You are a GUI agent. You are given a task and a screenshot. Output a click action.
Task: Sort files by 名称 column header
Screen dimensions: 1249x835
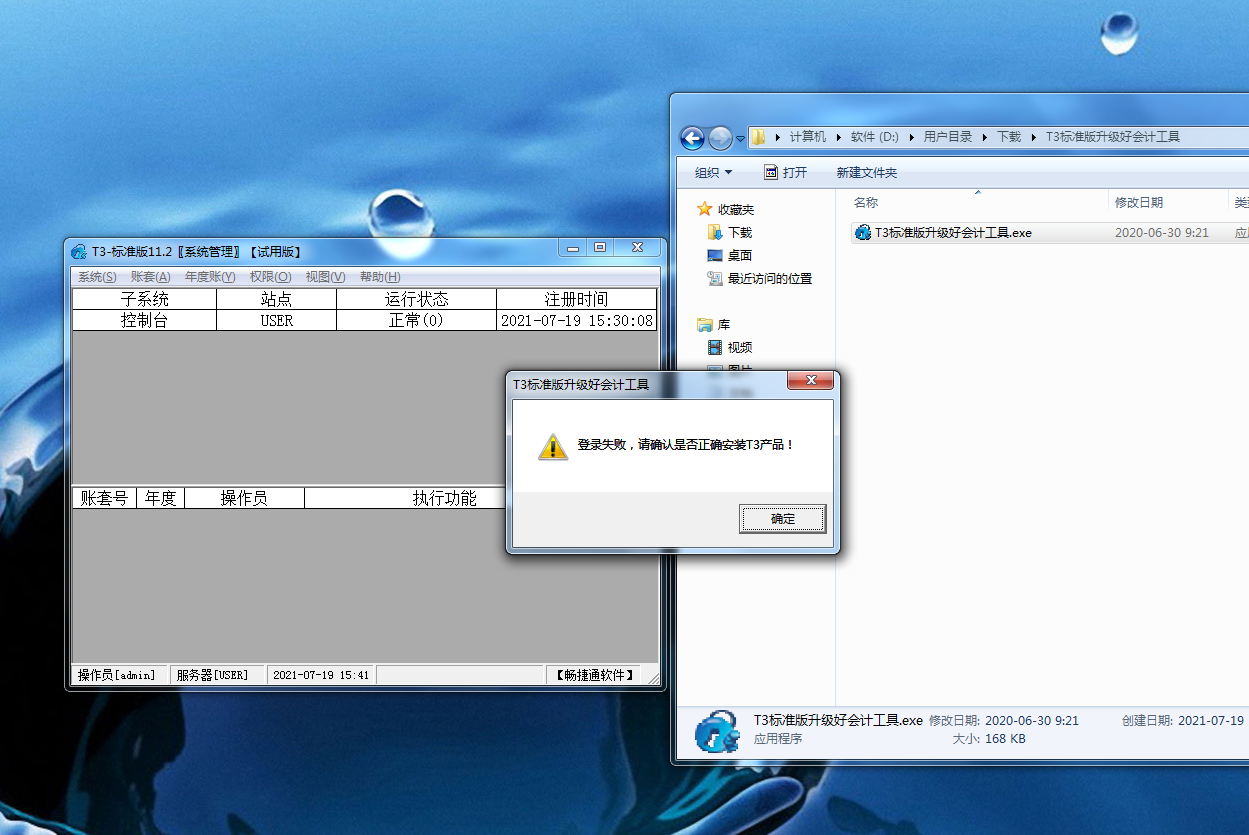[866, 202]
